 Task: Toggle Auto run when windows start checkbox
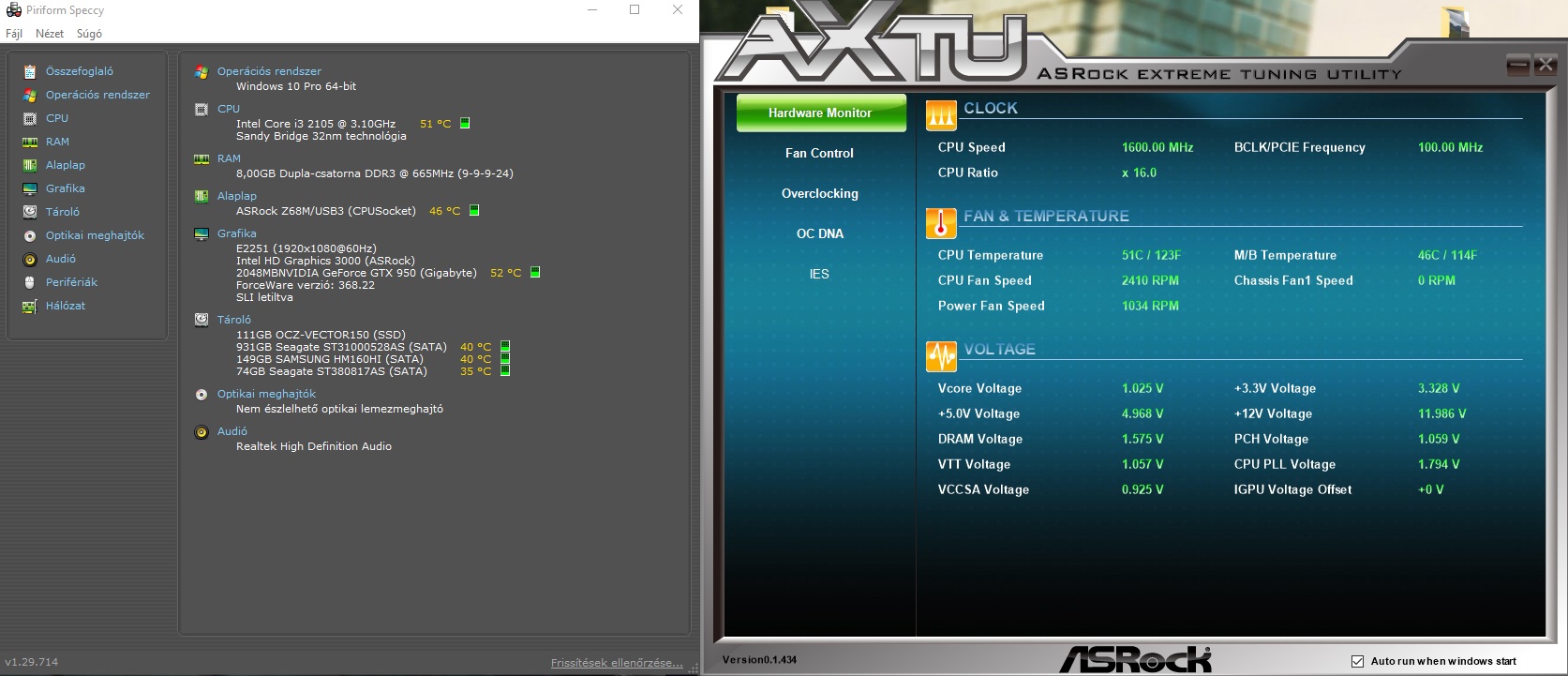coord(1357,661)
